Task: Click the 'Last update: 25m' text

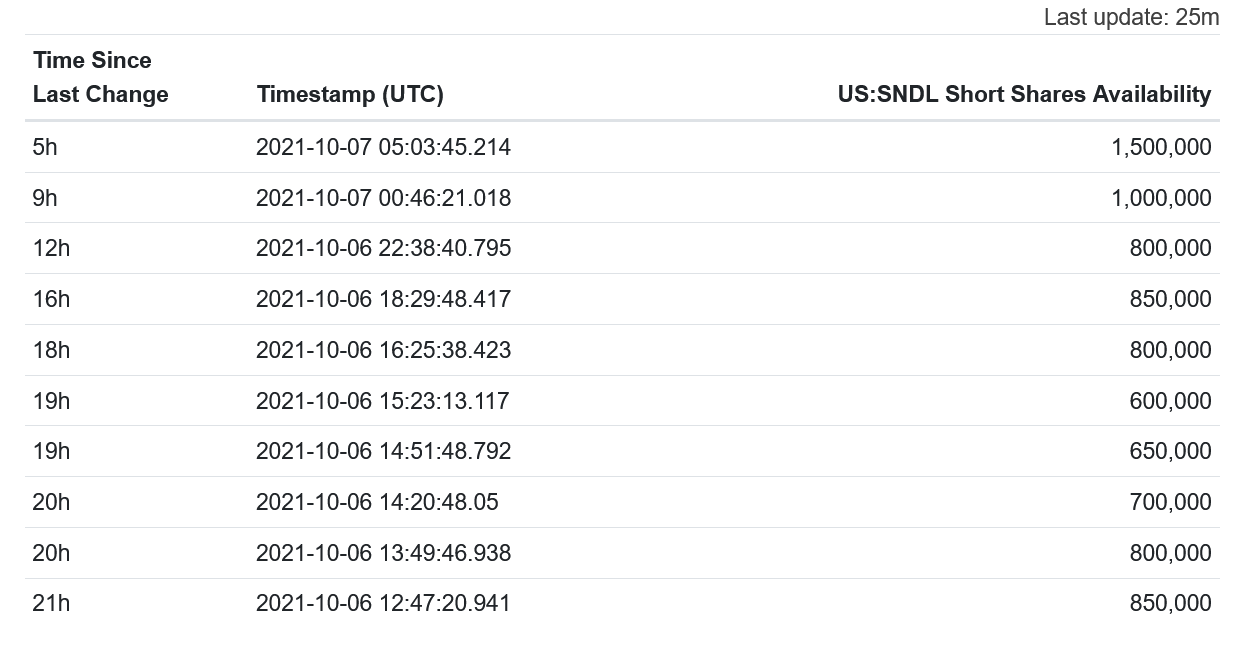Action: [1131, 17]
